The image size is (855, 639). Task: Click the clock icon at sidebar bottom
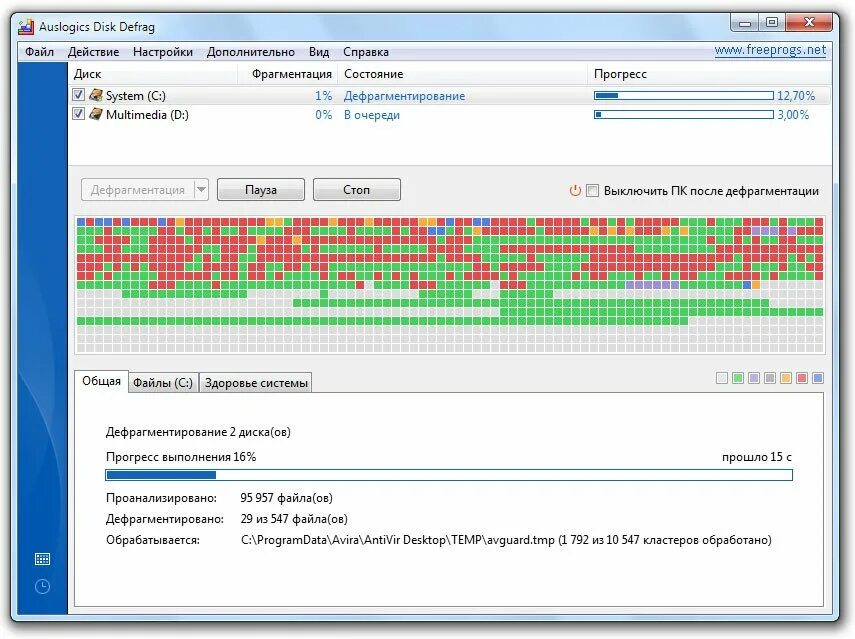(41, 587)
